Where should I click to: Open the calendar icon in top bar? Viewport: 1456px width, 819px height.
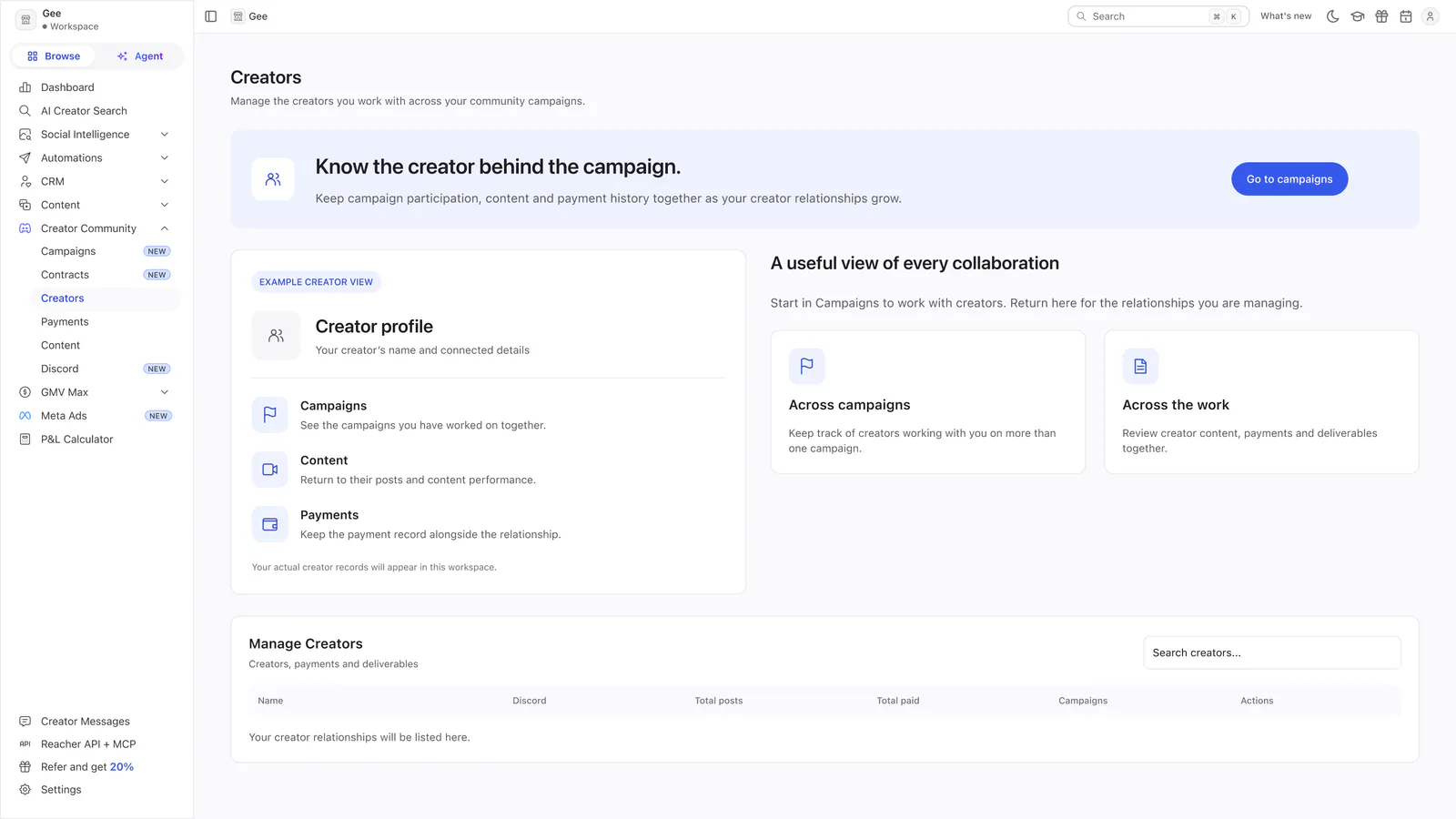point(1406,16)
